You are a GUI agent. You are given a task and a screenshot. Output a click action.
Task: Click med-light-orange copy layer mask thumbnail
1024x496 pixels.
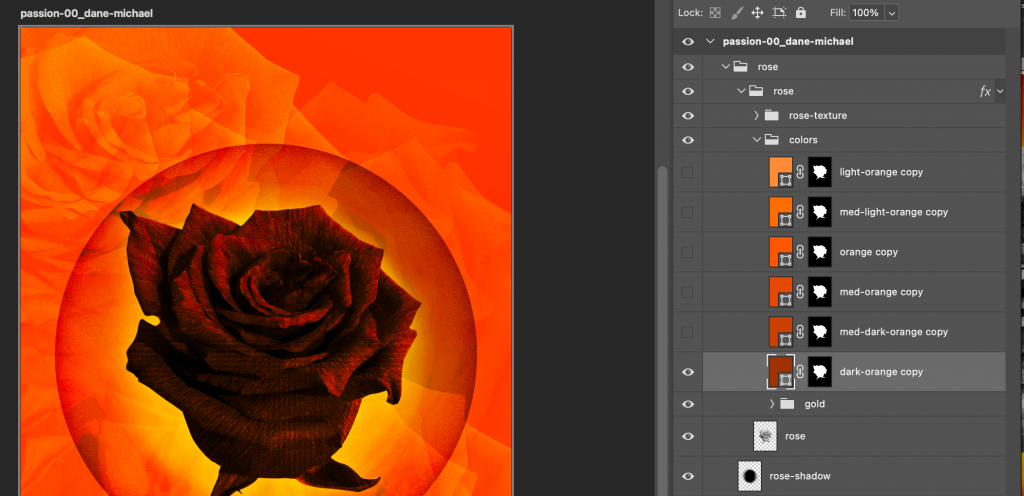(820, 212)
